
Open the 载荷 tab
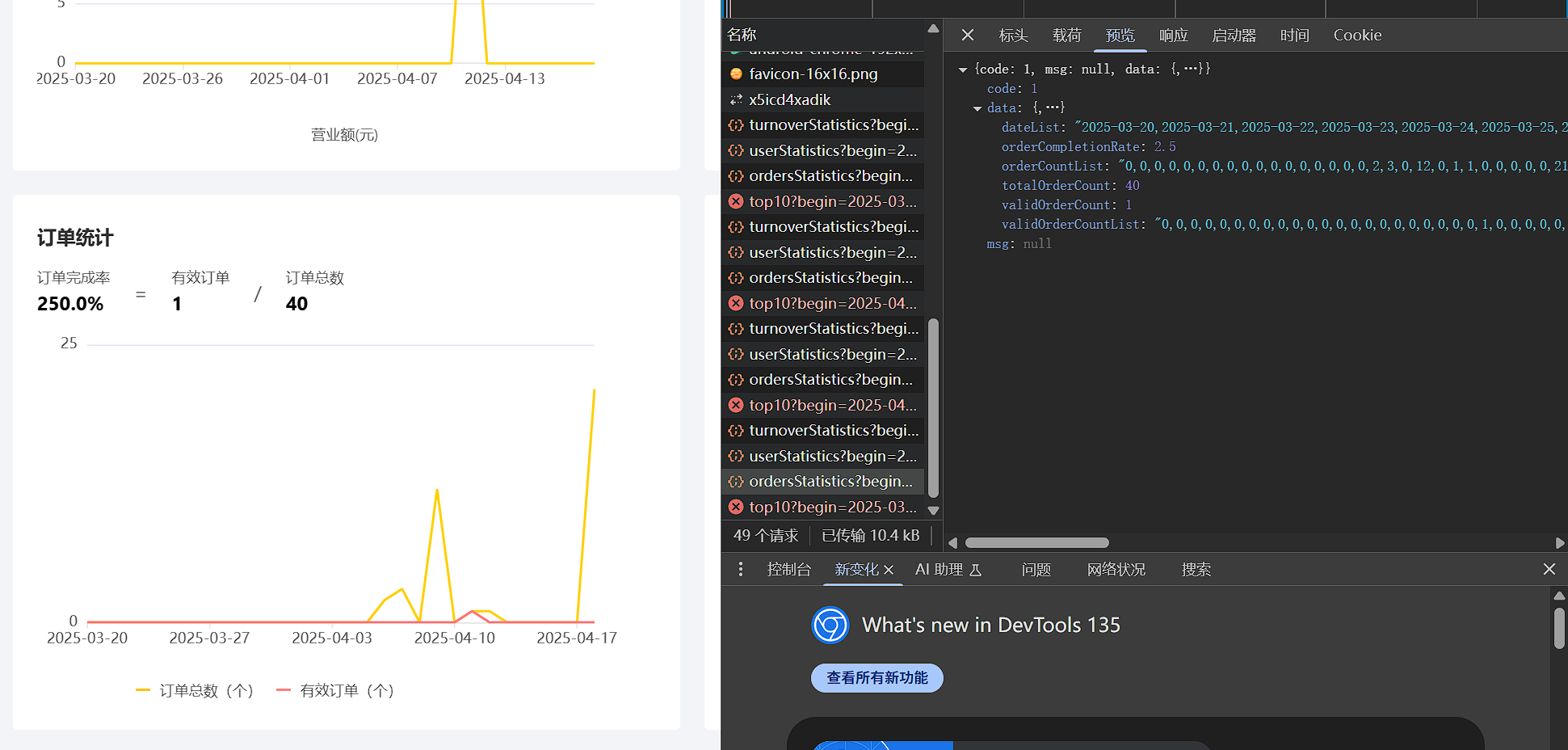click(1066, 35)
